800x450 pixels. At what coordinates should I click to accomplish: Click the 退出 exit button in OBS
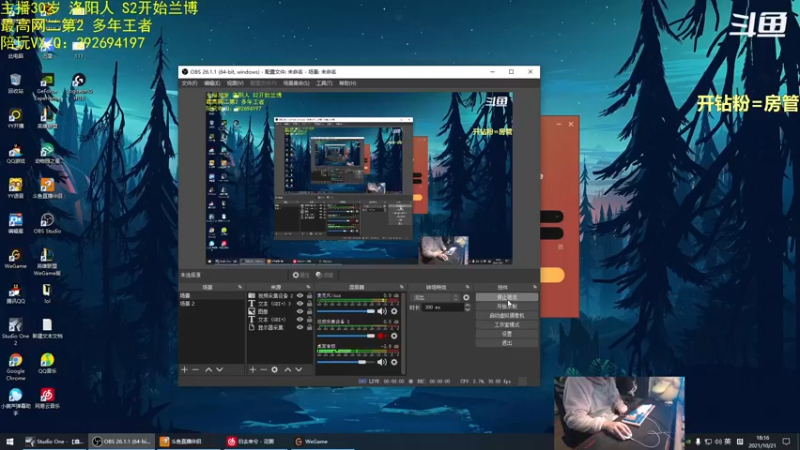[x=507, y=343]
